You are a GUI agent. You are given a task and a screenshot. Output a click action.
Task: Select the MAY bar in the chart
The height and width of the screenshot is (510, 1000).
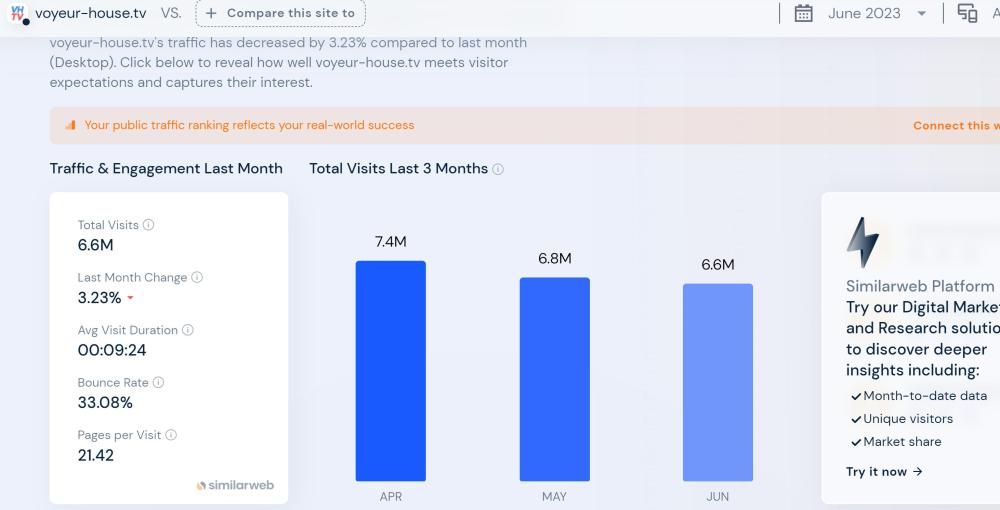point(554,379)
